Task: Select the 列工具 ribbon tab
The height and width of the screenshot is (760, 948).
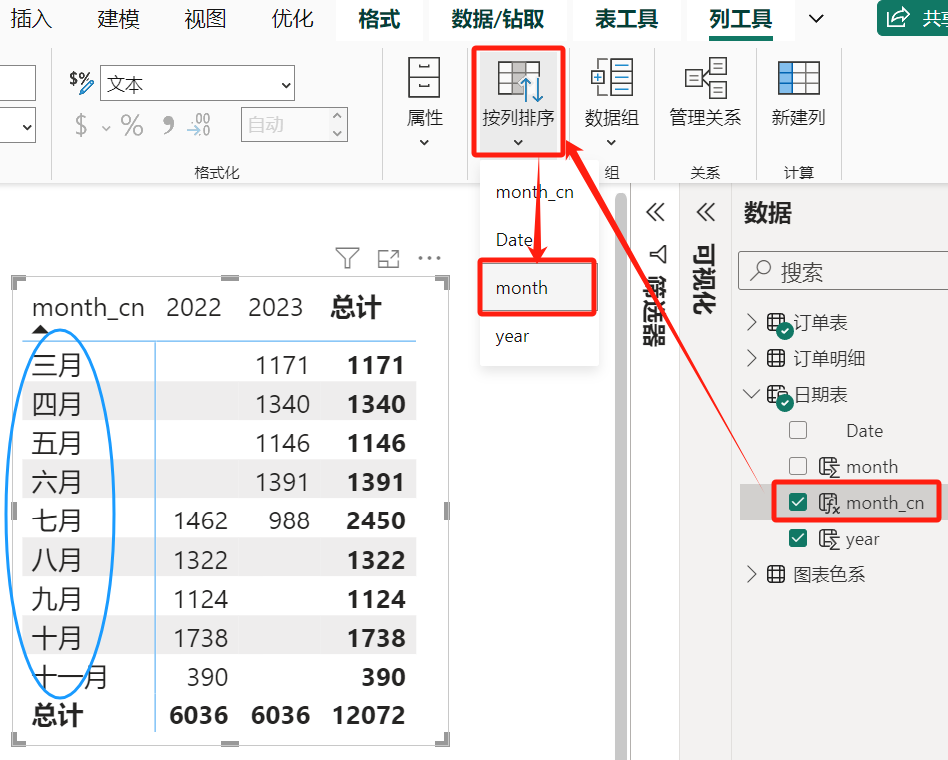Action: [x=741, y=19]
